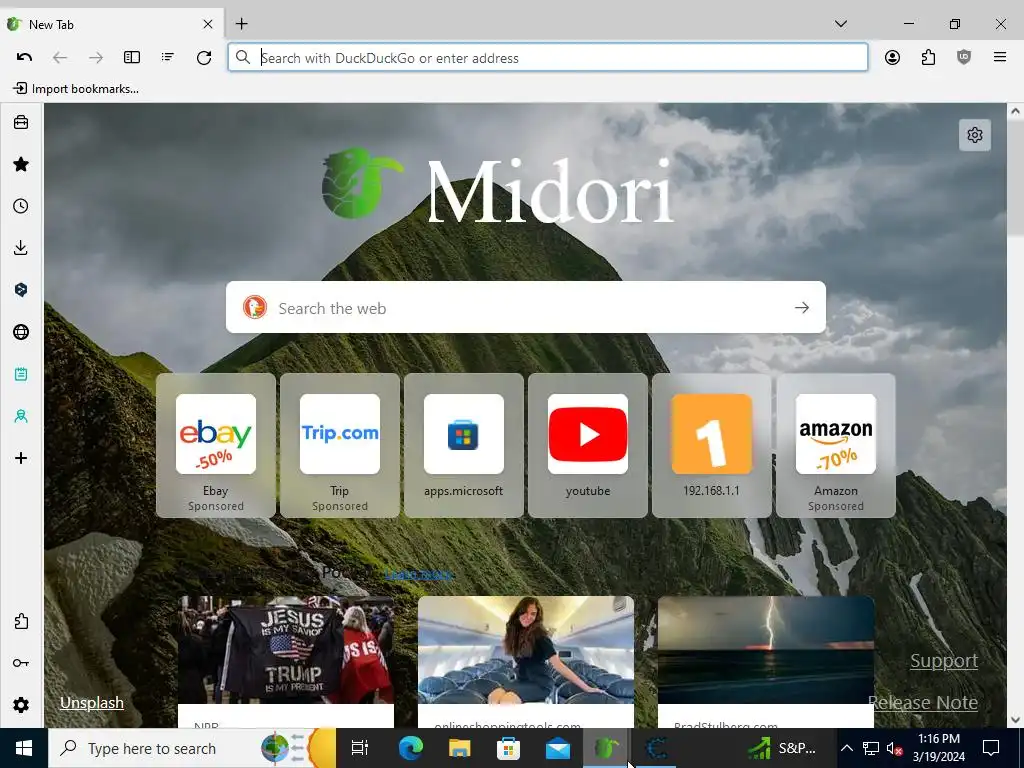Open history clock in sidebar
1024x768 pixels.
21,206
